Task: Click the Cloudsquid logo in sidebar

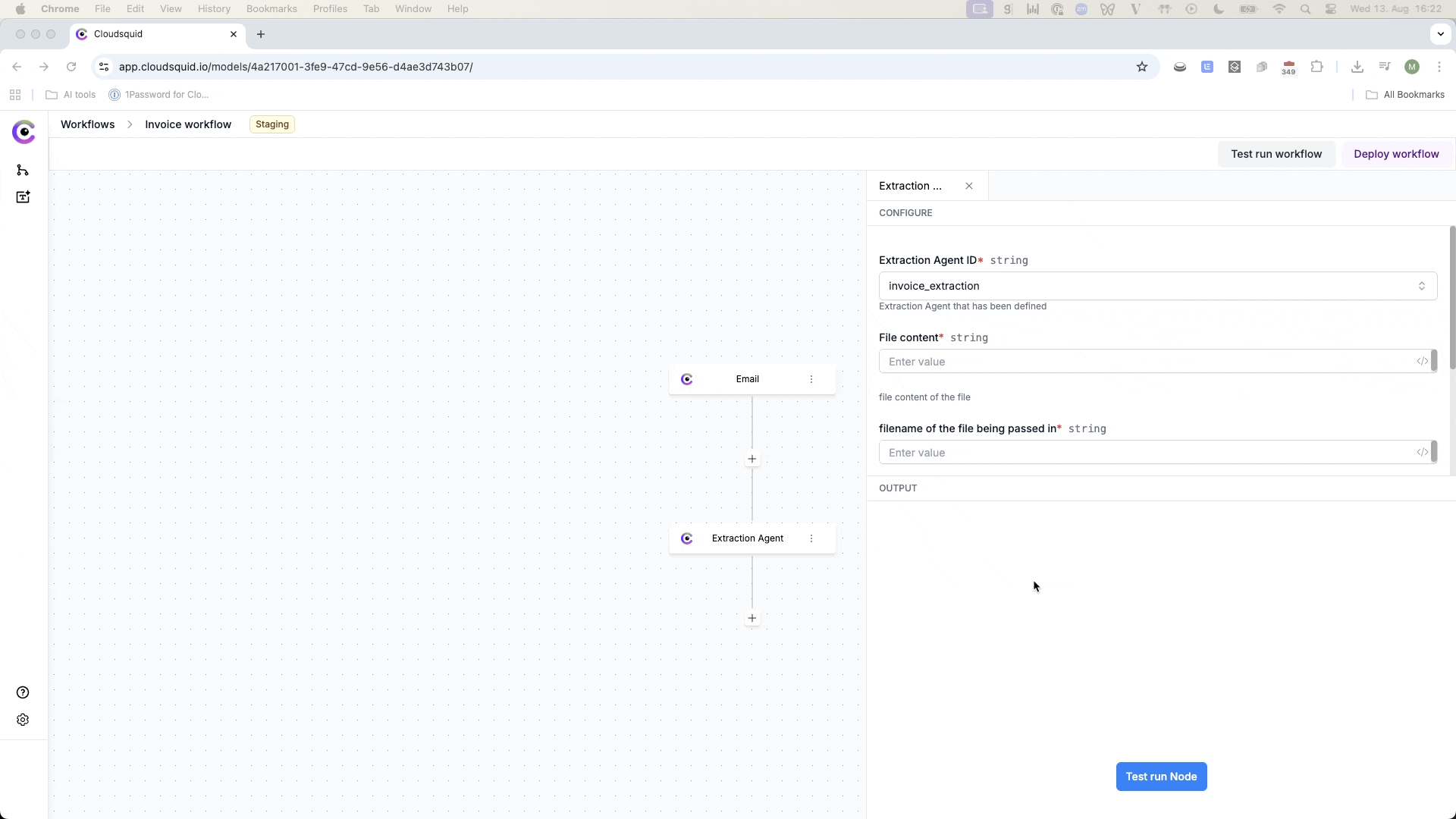Action: point(24,132)
